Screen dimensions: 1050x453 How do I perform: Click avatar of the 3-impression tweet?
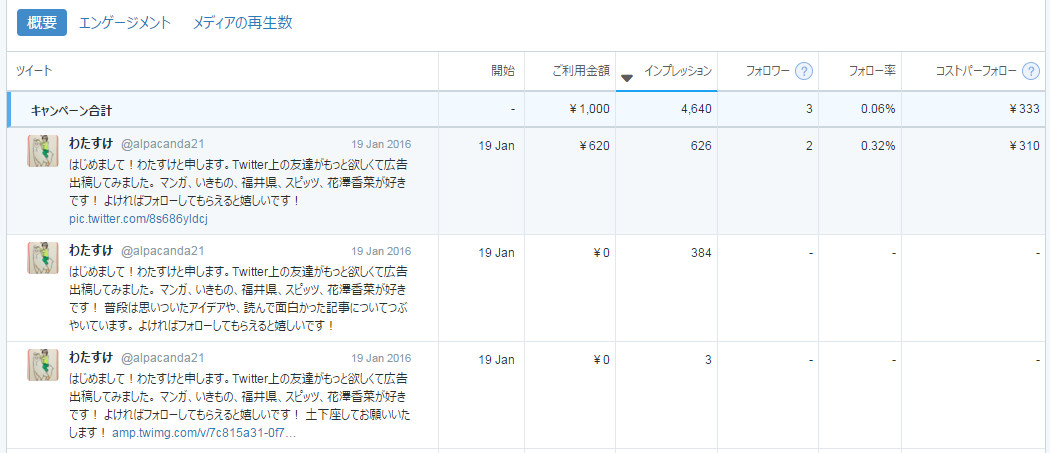(x=43, y=365)
